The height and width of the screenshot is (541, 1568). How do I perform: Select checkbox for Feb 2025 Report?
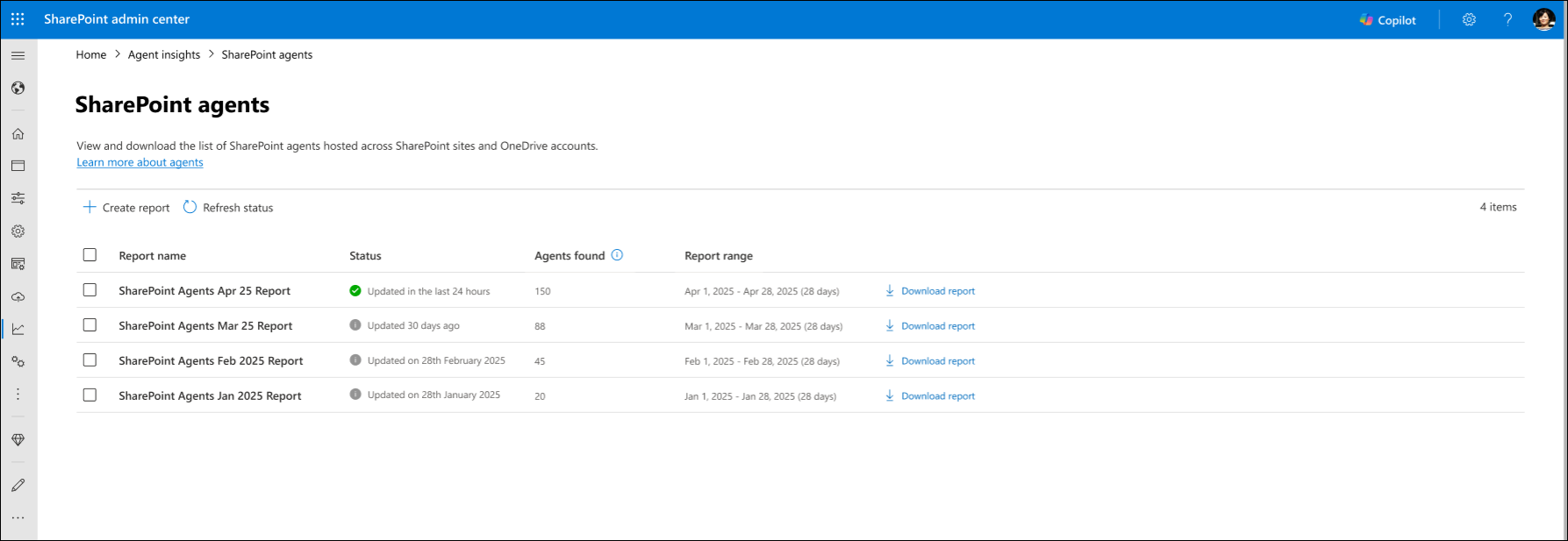pos(89,360)
